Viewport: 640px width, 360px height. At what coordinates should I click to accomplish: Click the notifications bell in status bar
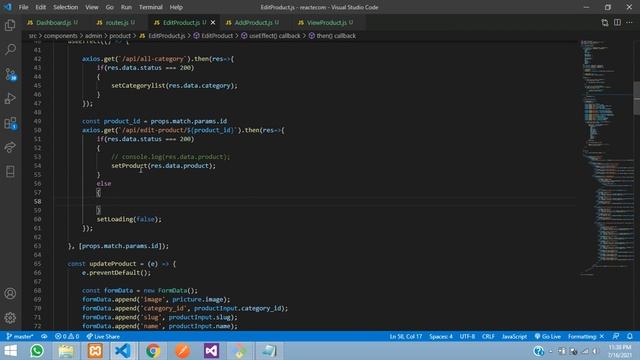[630, 336]
